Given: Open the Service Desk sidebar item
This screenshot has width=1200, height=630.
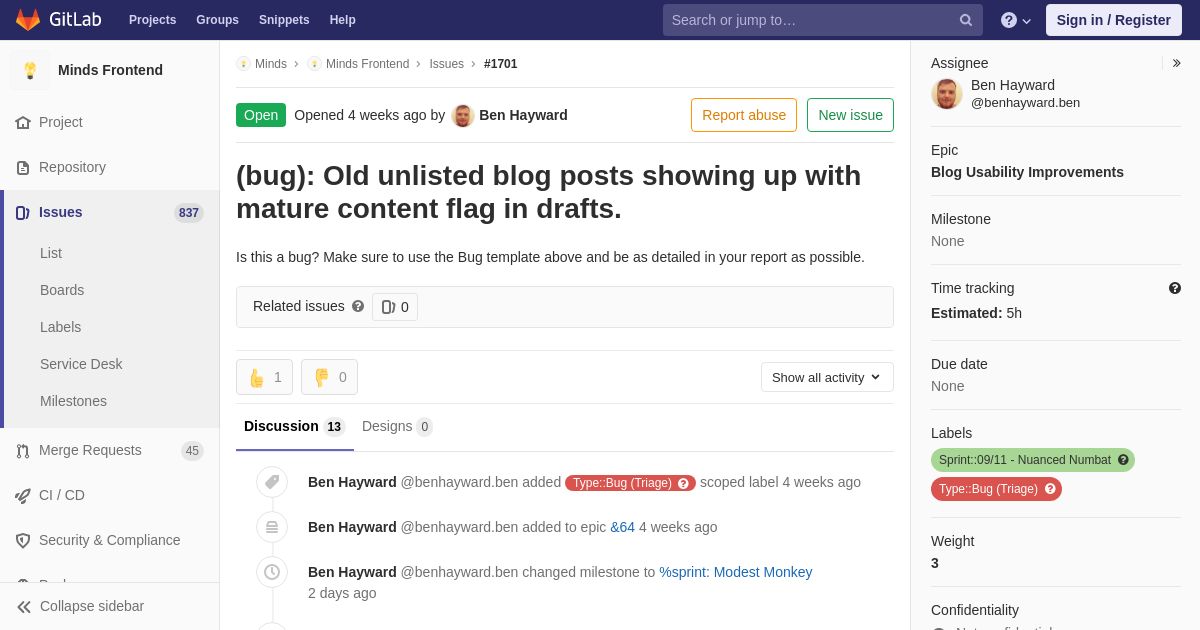Looking at the screenshot, I should [81, 364].
